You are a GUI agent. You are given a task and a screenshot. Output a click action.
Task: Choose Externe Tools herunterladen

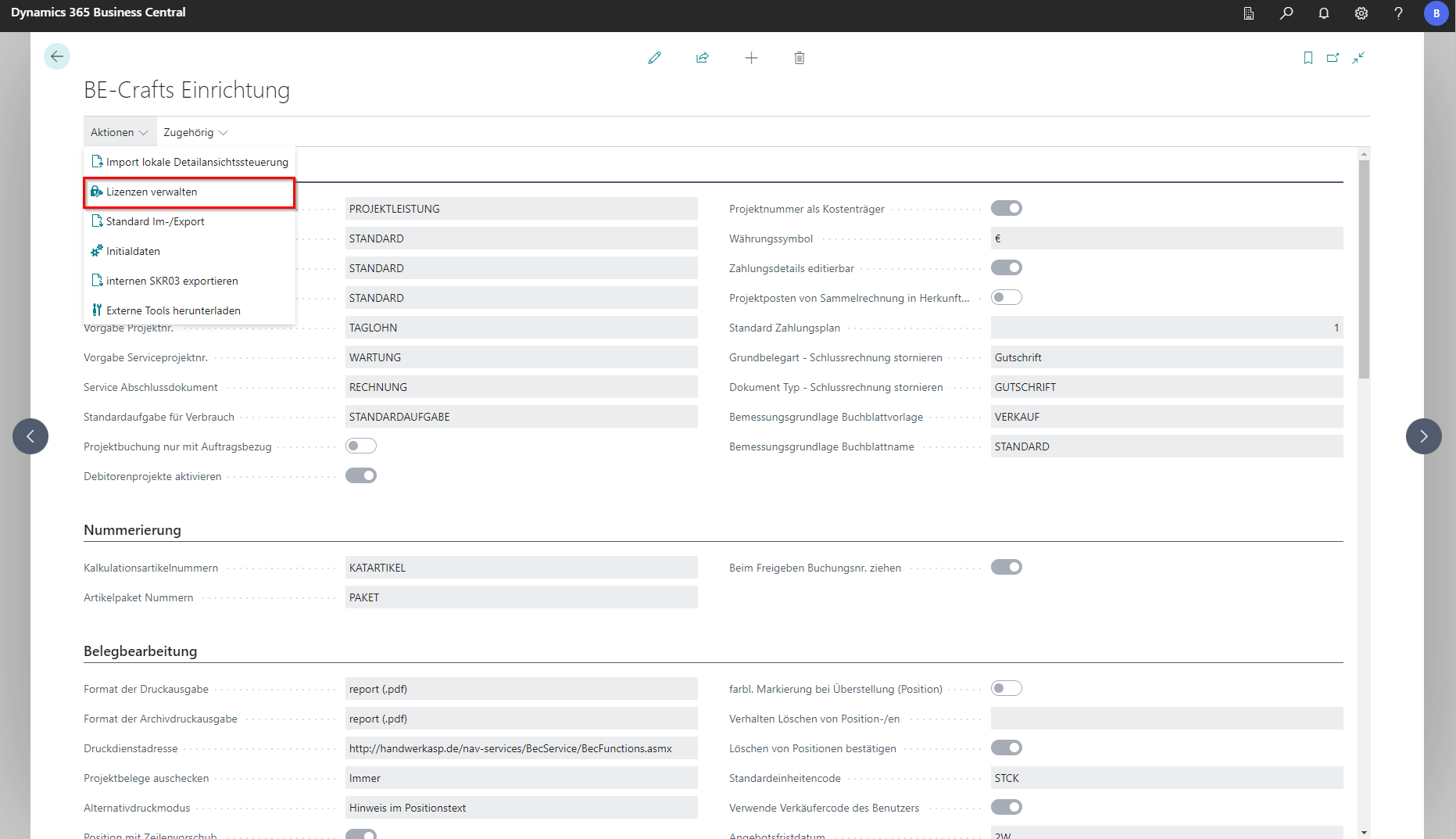click(x=173, y=310)
